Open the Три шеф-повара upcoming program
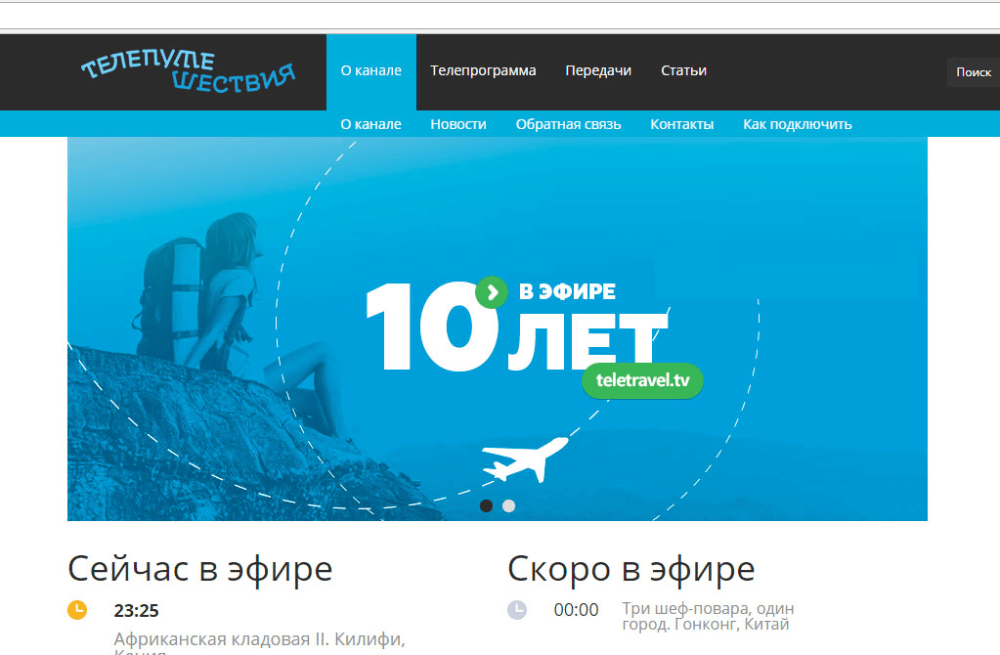 [707, 616]
